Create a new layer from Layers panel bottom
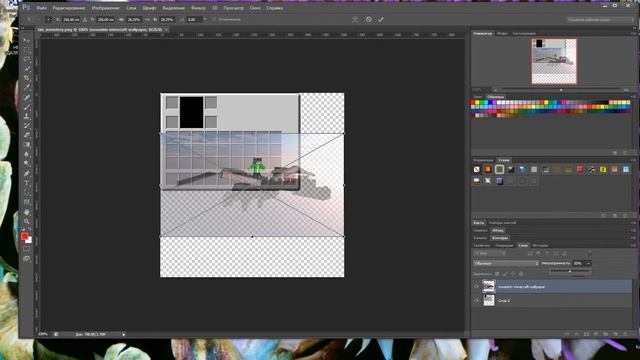 [615, 334]
